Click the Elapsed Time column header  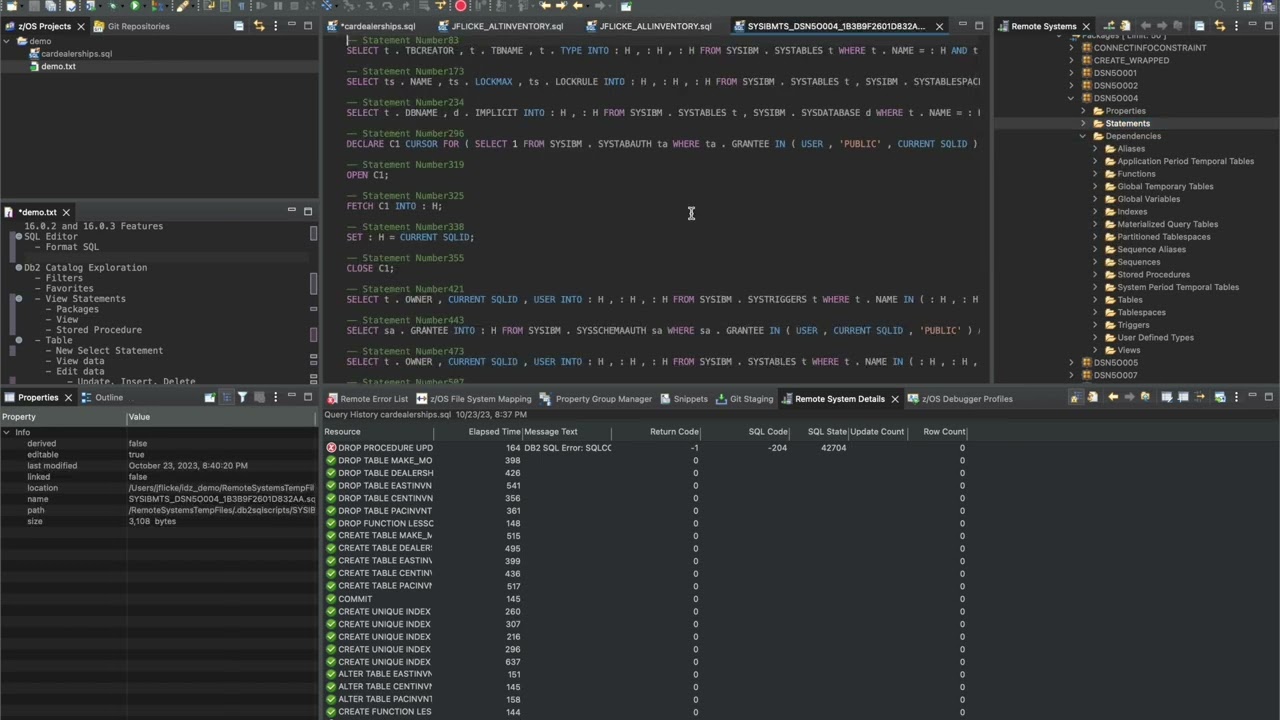(x=494, y=432)
